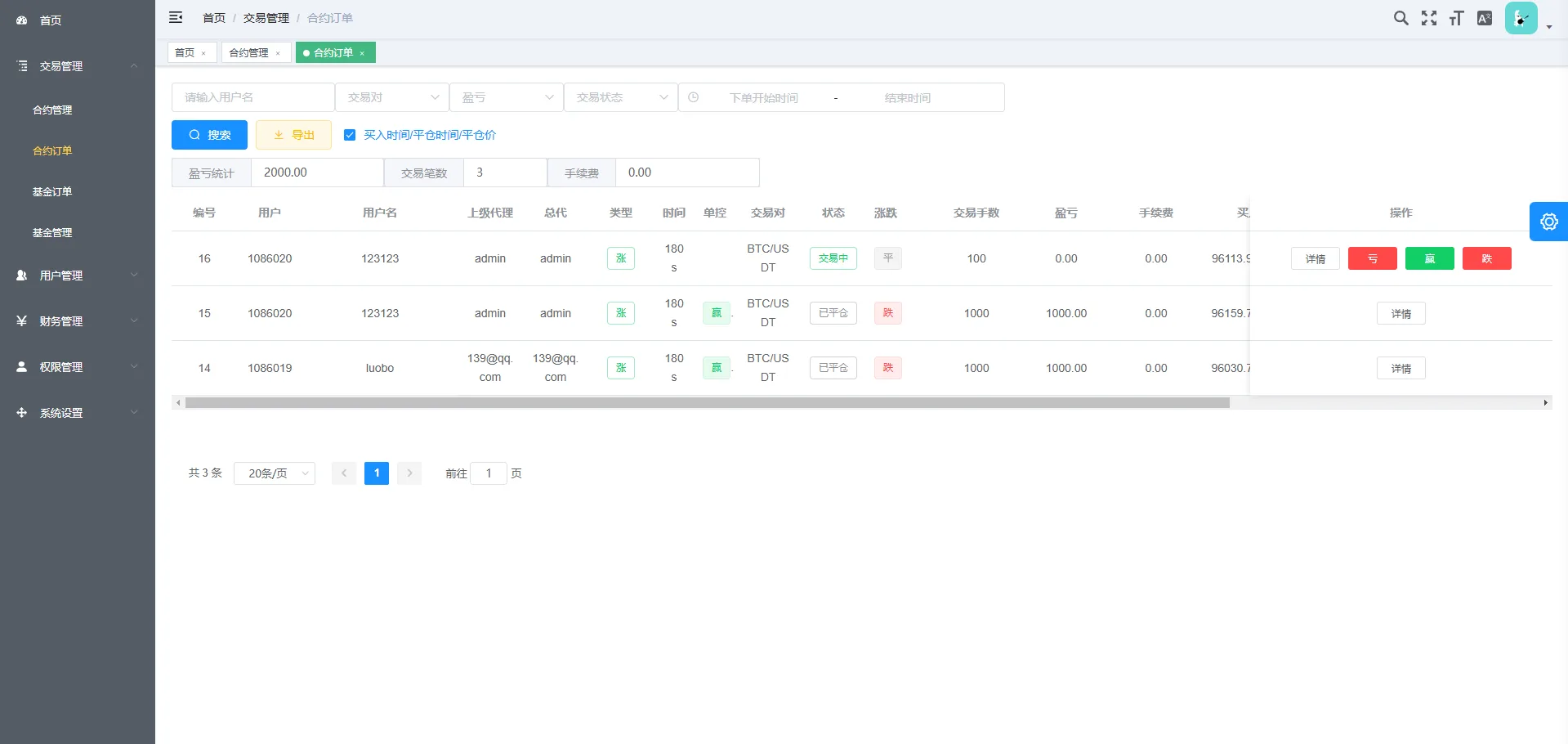Toggle fullscreen mode icon

(1428, 17)
